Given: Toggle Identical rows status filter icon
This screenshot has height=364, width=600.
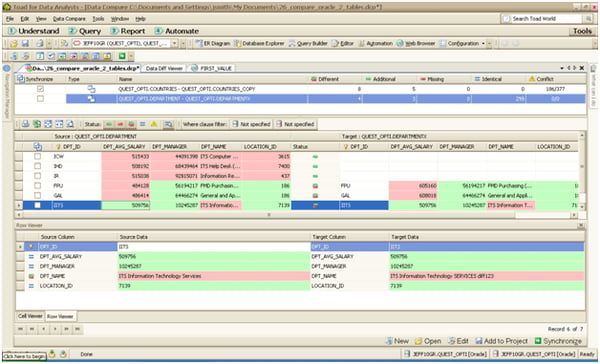Looking at the screenshot, I should click(x=142, y=124).
